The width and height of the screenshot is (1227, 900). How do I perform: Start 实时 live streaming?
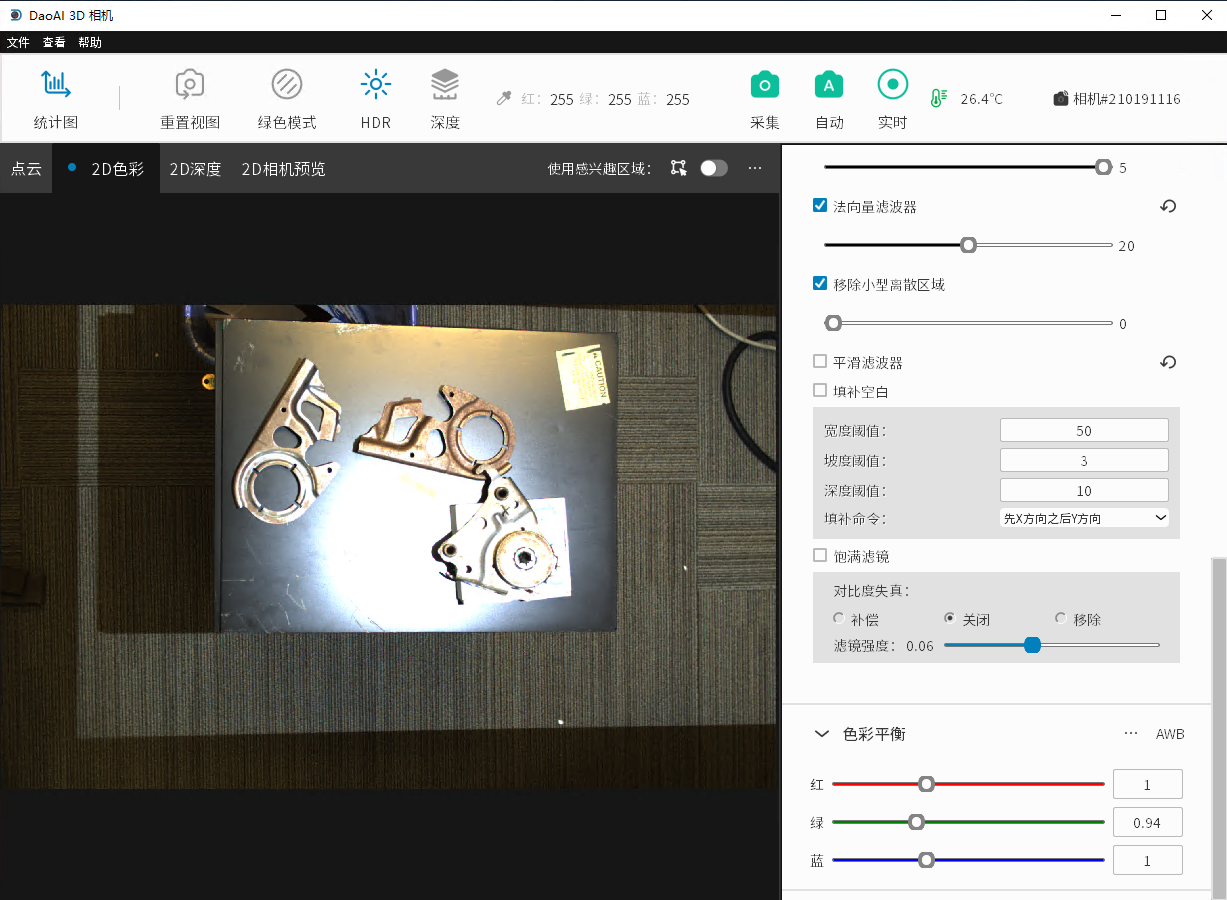click(892, 87)
